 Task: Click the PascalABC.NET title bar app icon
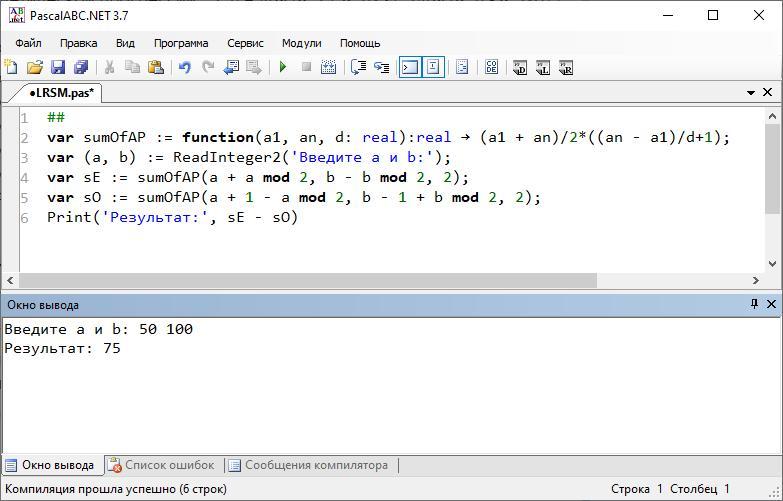pyautogui.click(x=16, y=15)
